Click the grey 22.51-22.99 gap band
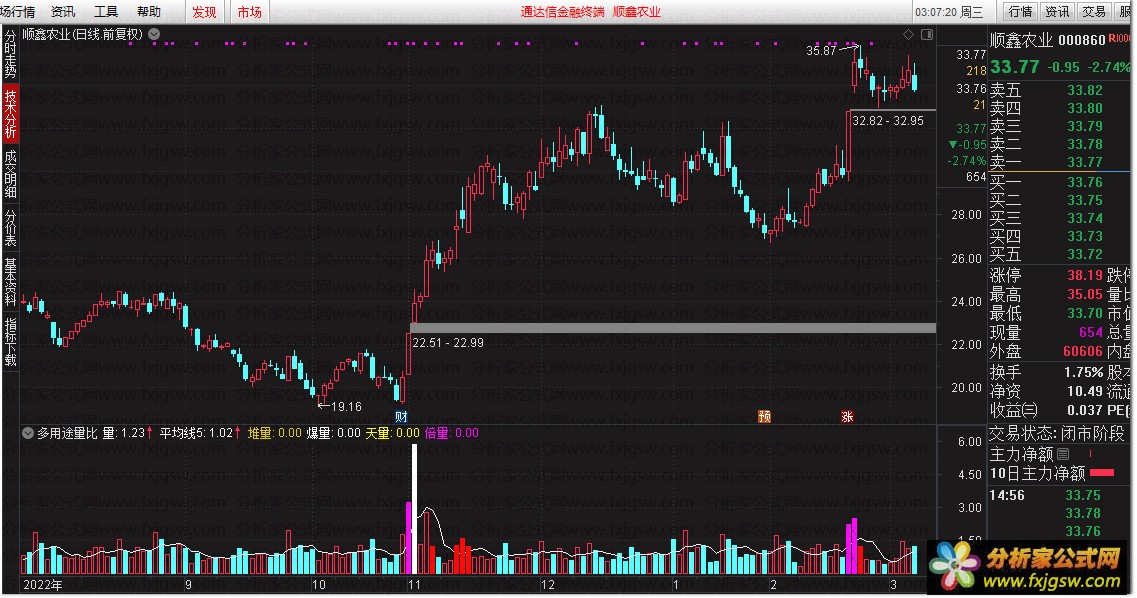Viewport: 1137px width, 598px height. point(673,328)
